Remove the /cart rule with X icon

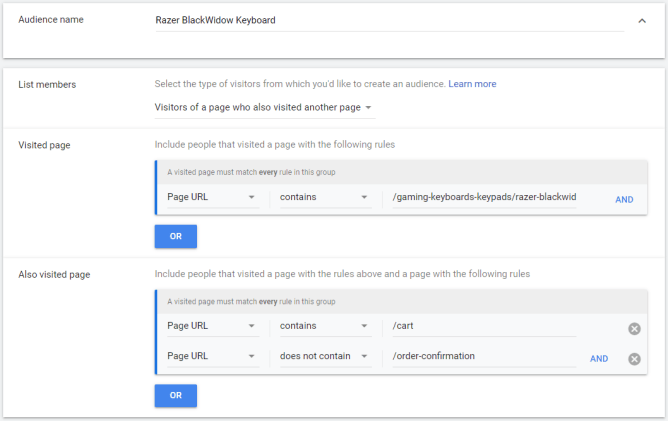click(634, 329)
